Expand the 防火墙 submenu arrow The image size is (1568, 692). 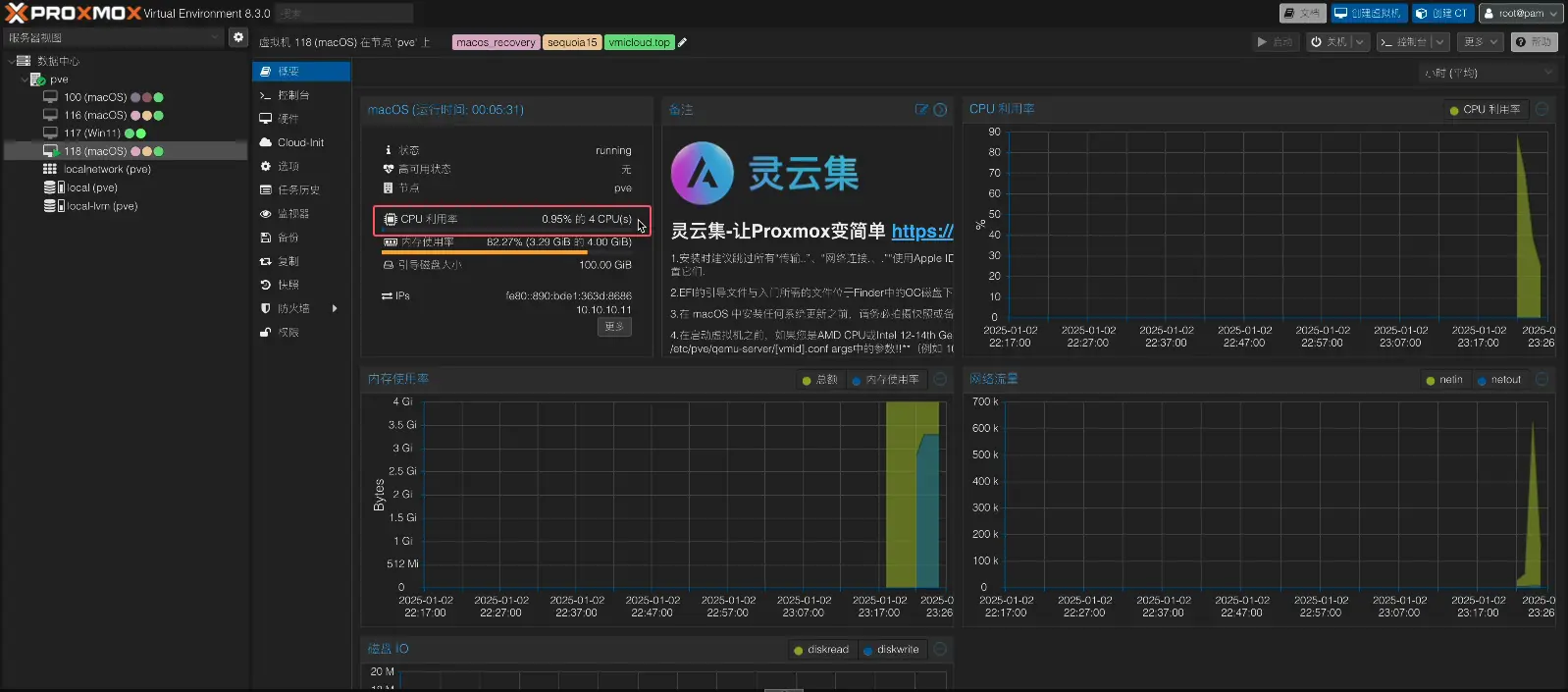(336, 308)
